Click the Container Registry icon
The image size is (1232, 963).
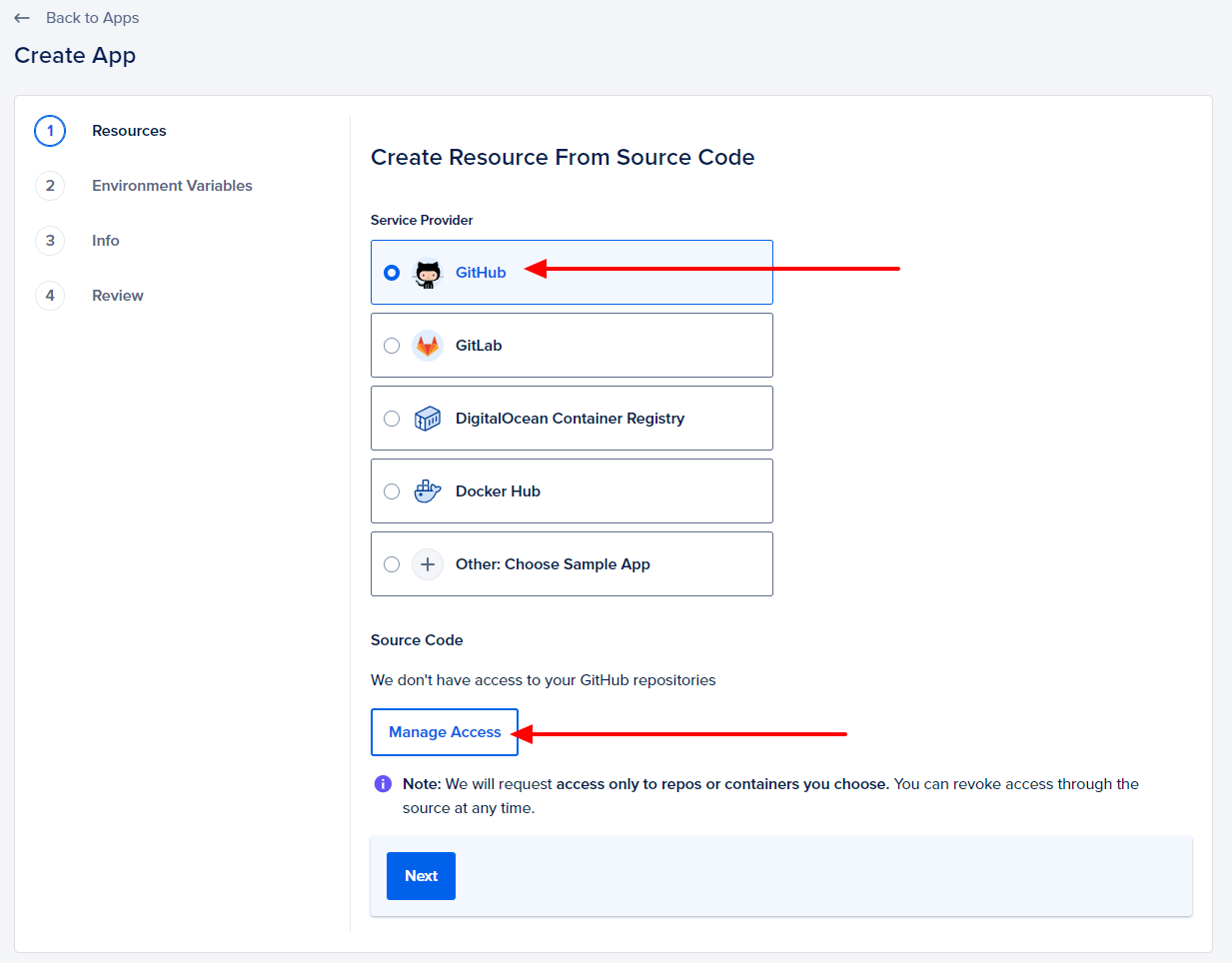pyautogui.click(x=428, y=419)
